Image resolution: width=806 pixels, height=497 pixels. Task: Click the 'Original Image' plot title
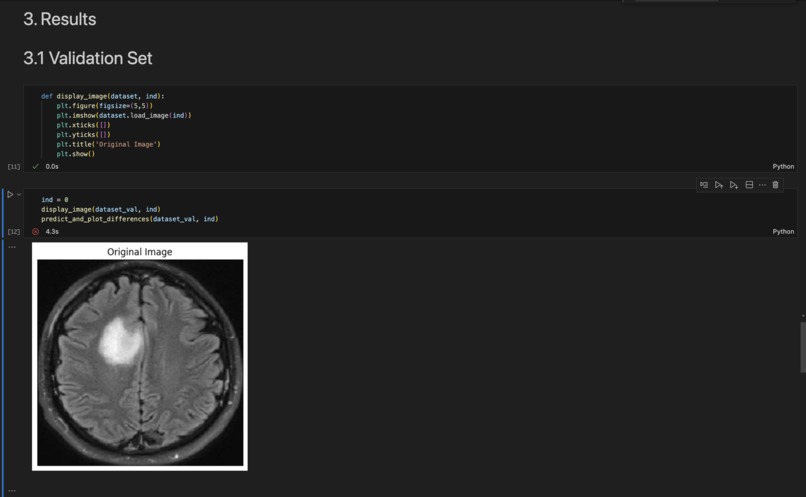coord(140,252)
